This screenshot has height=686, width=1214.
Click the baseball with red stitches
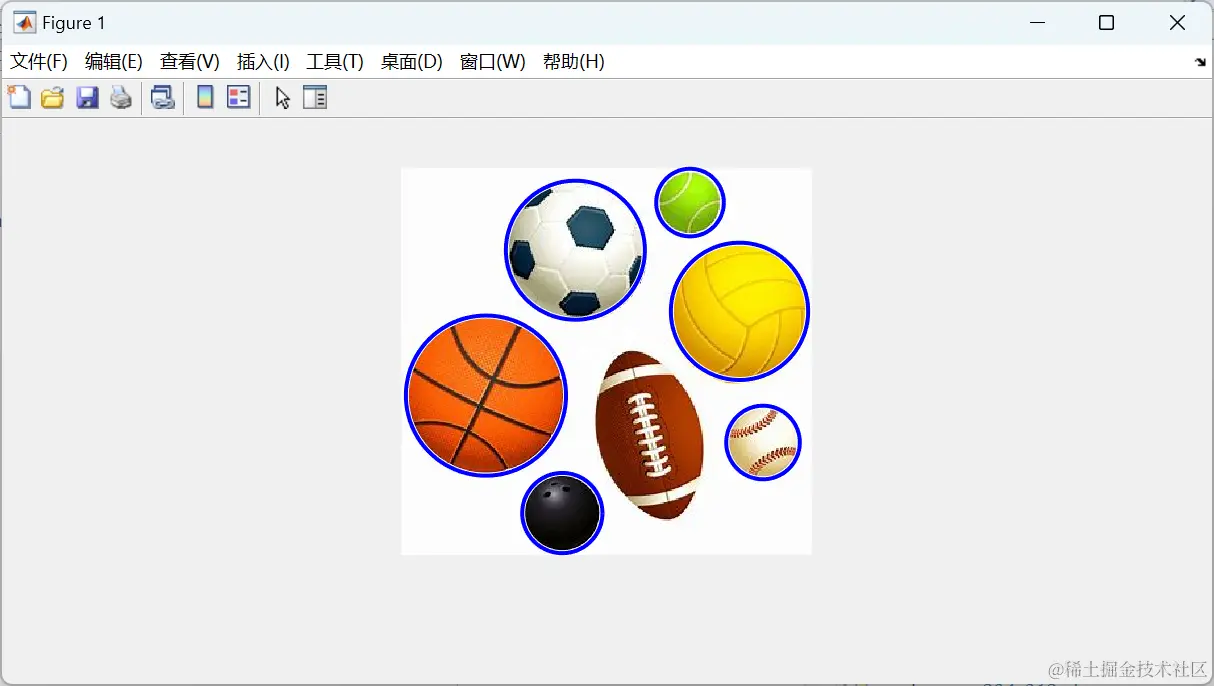pos(763,442)
